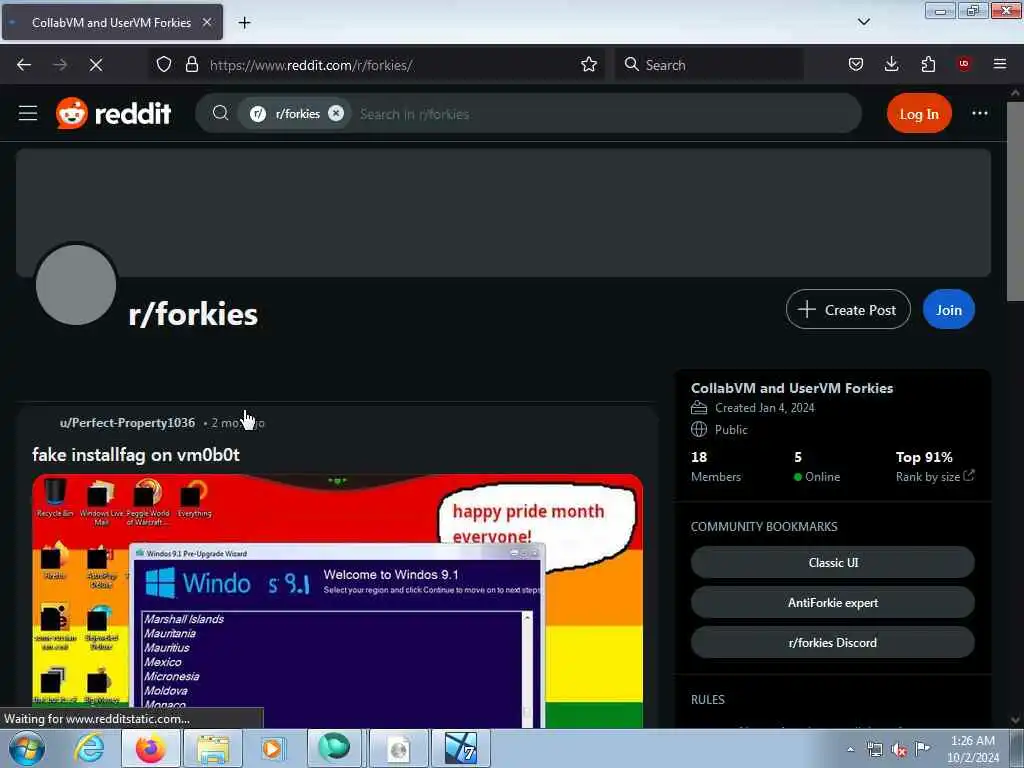Click the Reddit search magnifier icon
Image resolution: width=1024 pixels, height=768 pixels.
point(221,114)
